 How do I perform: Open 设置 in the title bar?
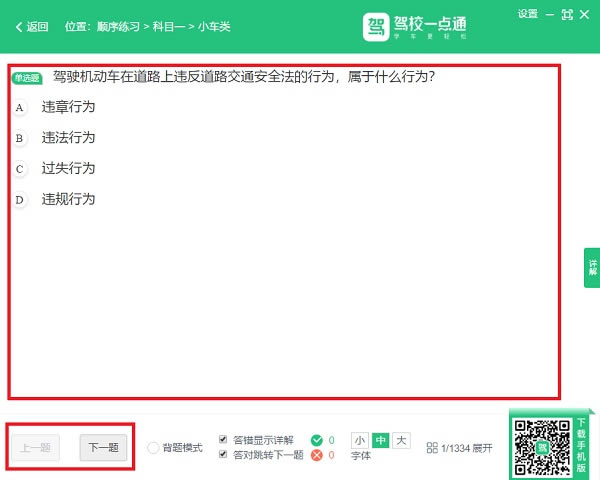pos(528,14)
